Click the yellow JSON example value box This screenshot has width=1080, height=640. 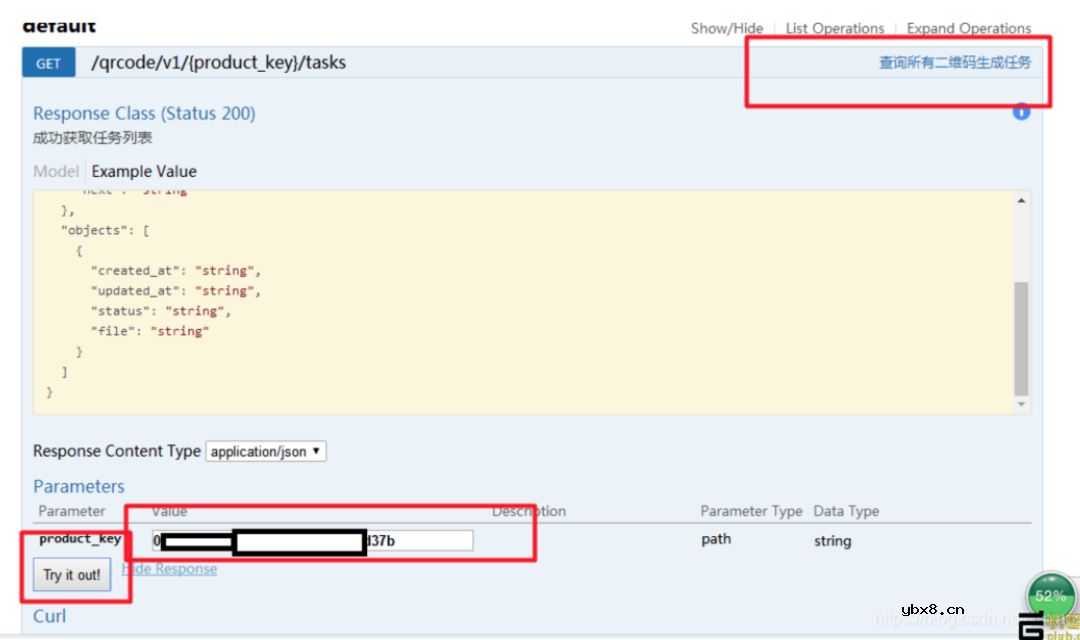pos(500,300)
